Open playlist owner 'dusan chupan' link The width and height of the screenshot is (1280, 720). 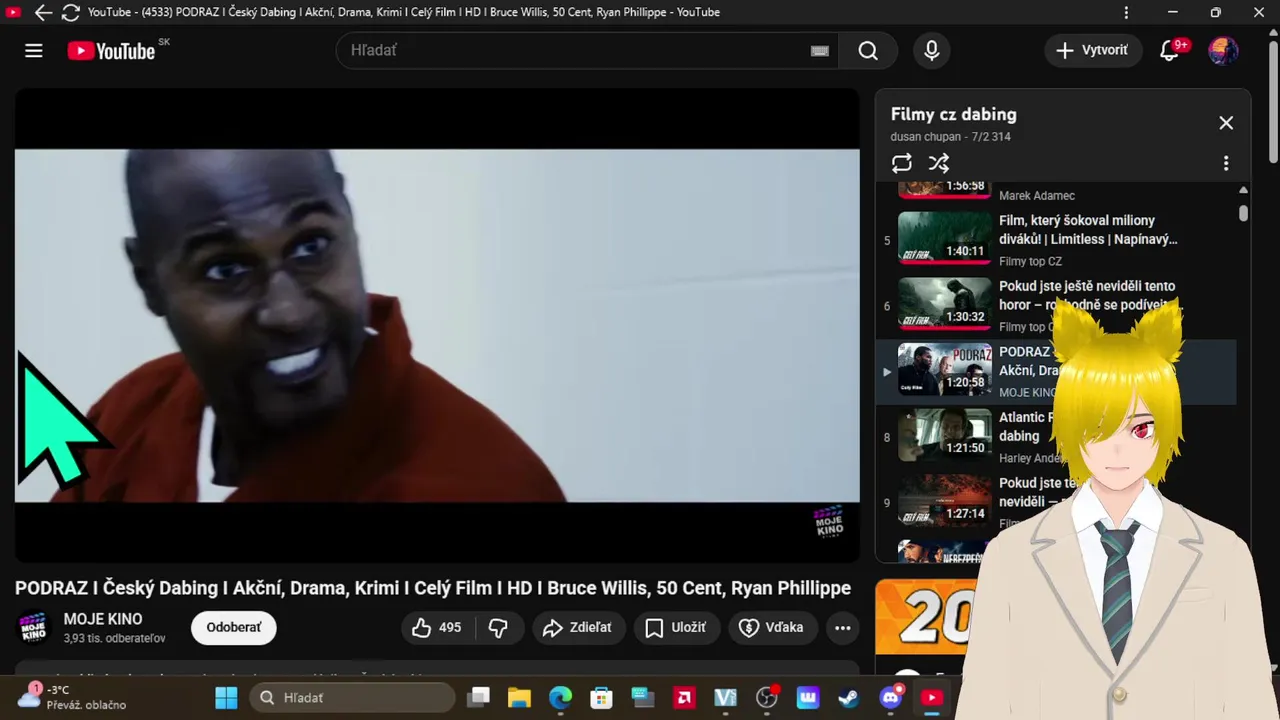pyautogui.click(x=926, y=137)
